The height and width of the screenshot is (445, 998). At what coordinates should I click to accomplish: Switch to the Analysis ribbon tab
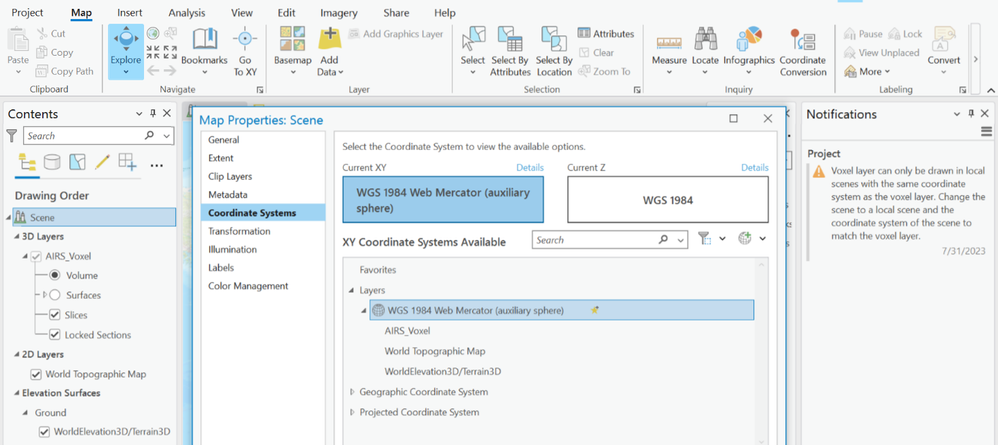point(186,13)
